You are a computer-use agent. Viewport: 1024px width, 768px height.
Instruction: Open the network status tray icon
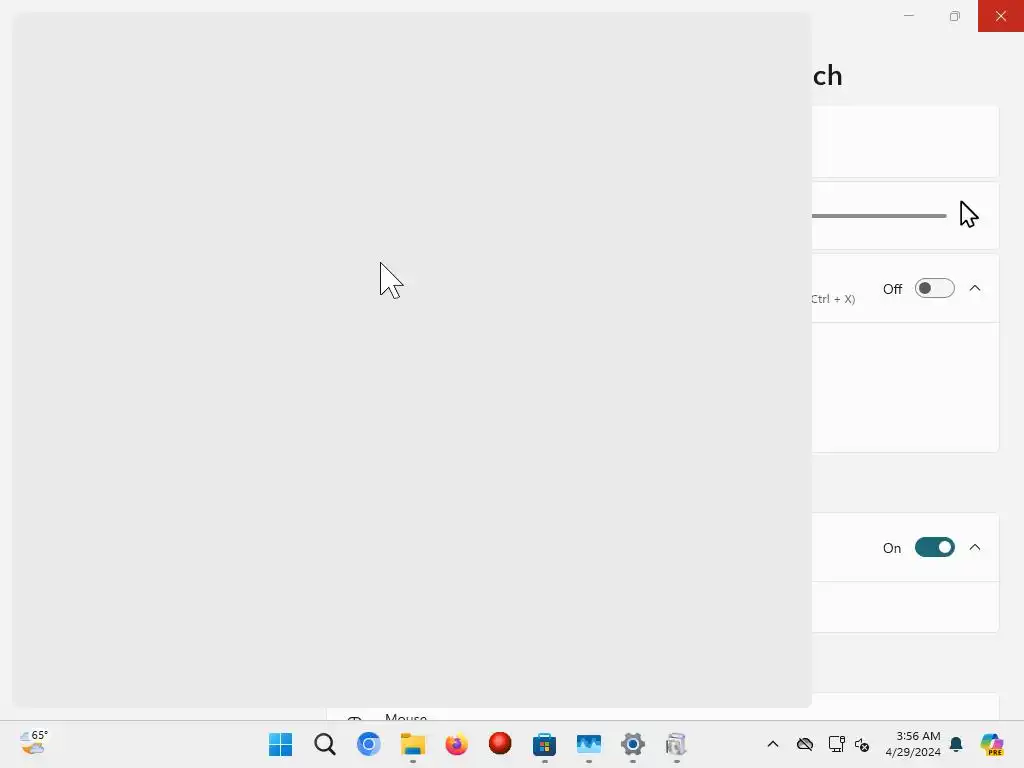(x=837, y=744)
